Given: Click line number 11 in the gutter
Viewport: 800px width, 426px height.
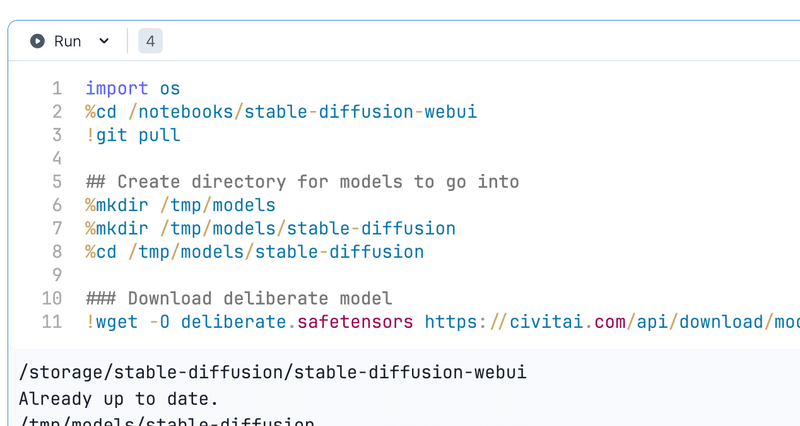Looking at the screenshot, I should coord(52,321).
